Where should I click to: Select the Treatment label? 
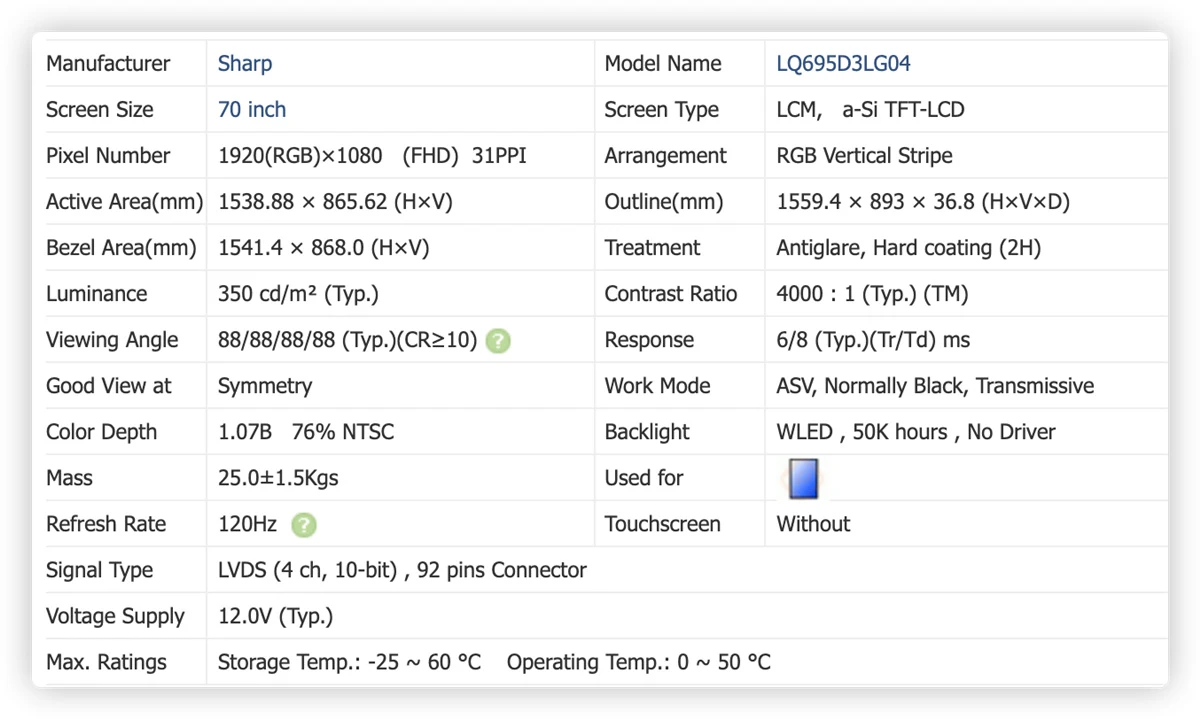[652, 247]
